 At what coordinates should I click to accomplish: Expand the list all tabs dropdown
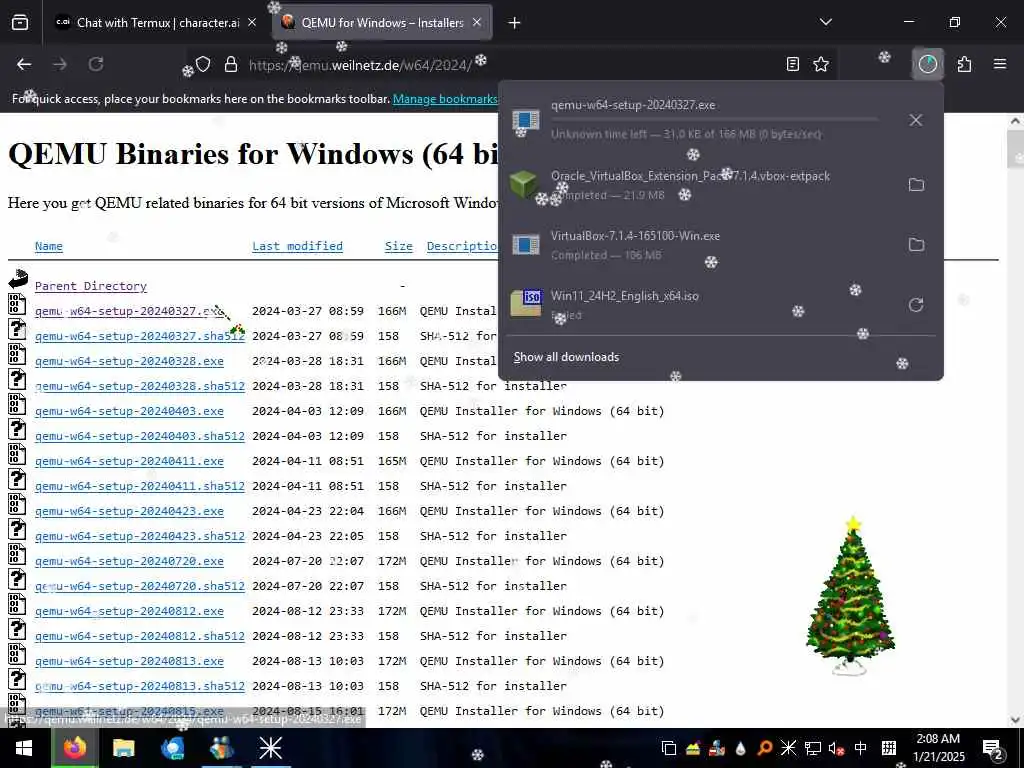(x=826, y=22)
